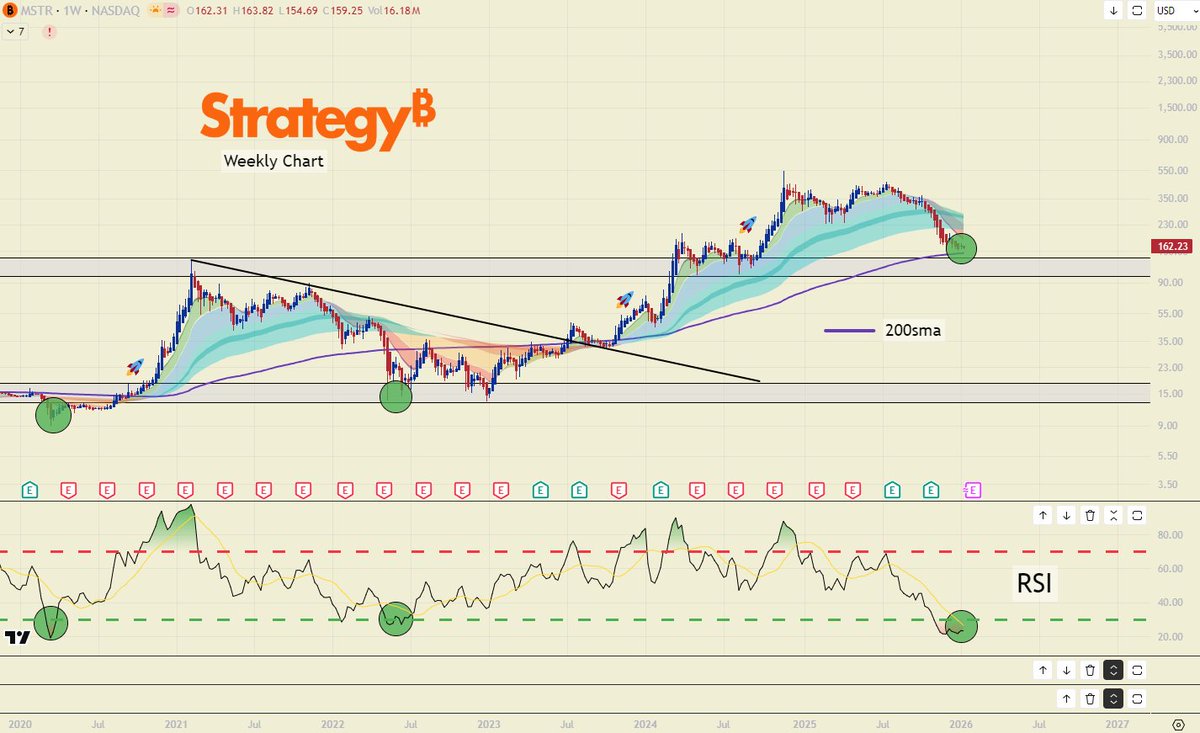Open the purple upcoming earnings marker
Viewport: 1200px width, 733px height.
pyautogui.click(x=972, y=490)
